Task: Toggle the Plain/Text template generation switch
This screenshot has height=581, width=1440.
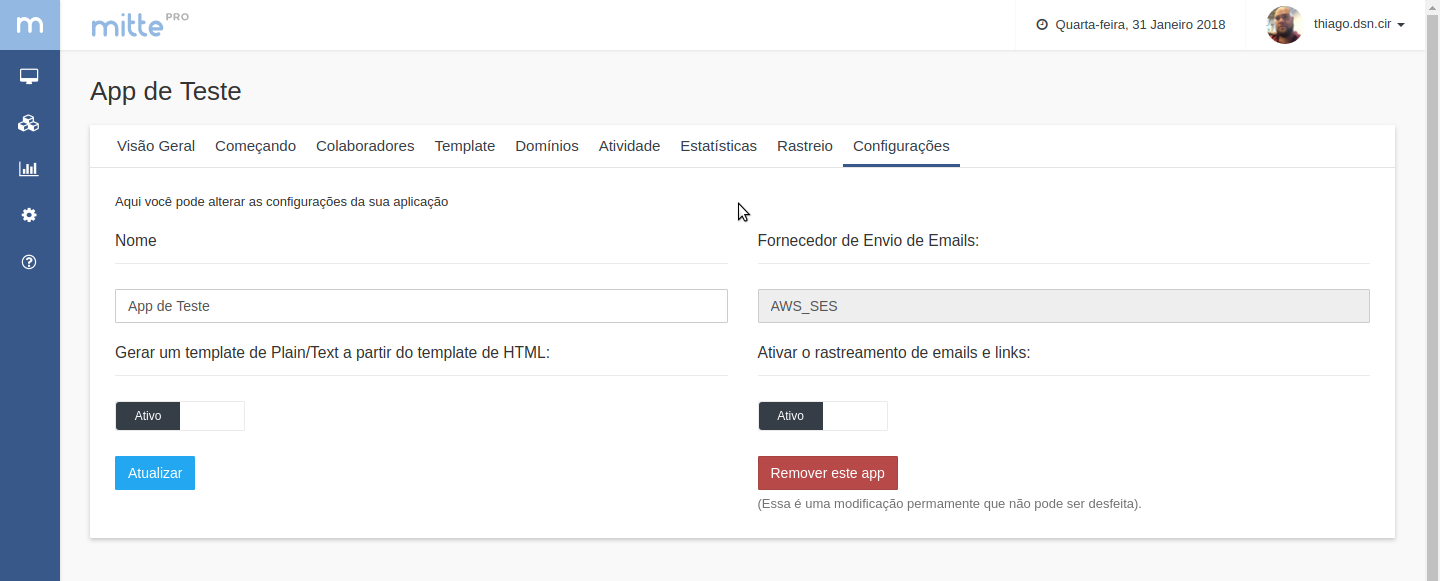Action: 180,416
